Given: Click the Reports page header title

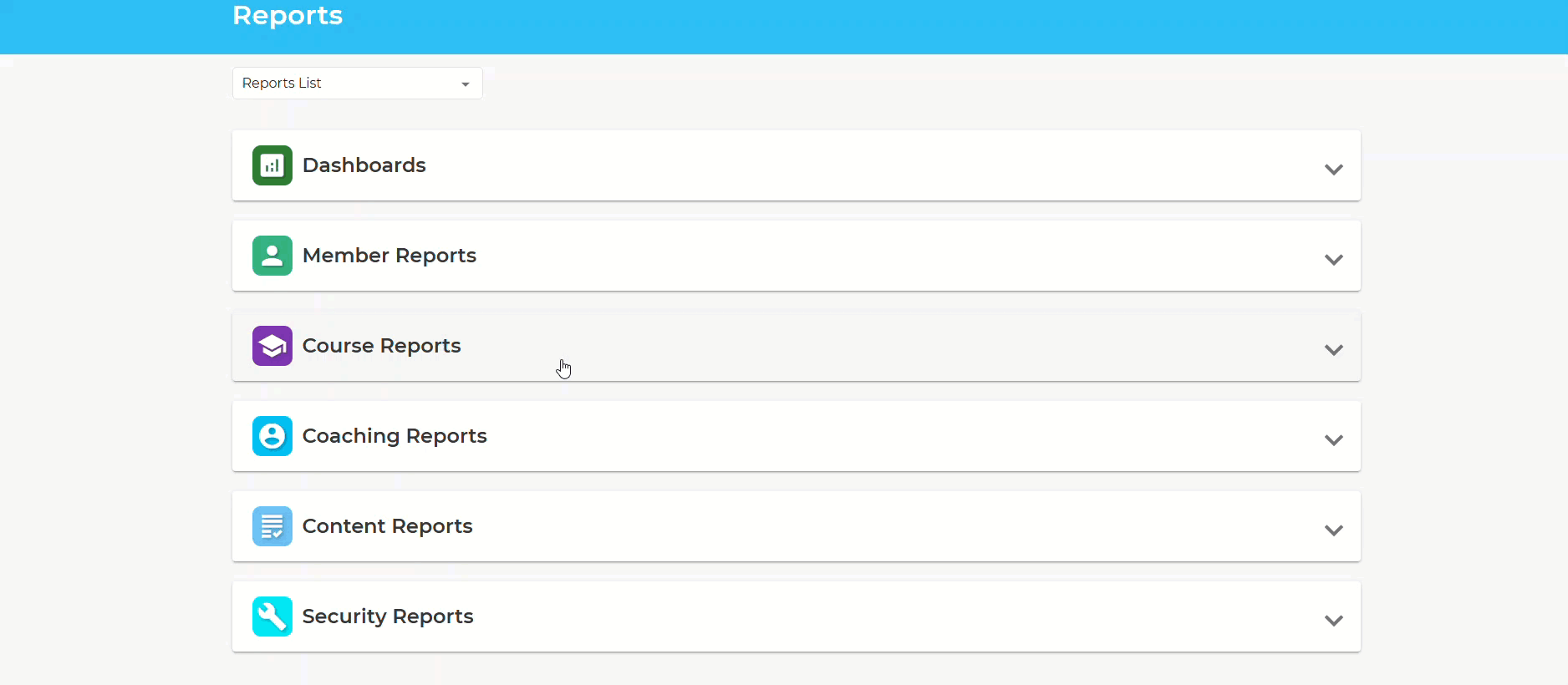Looking at the screenshot, I should point(288,16).
